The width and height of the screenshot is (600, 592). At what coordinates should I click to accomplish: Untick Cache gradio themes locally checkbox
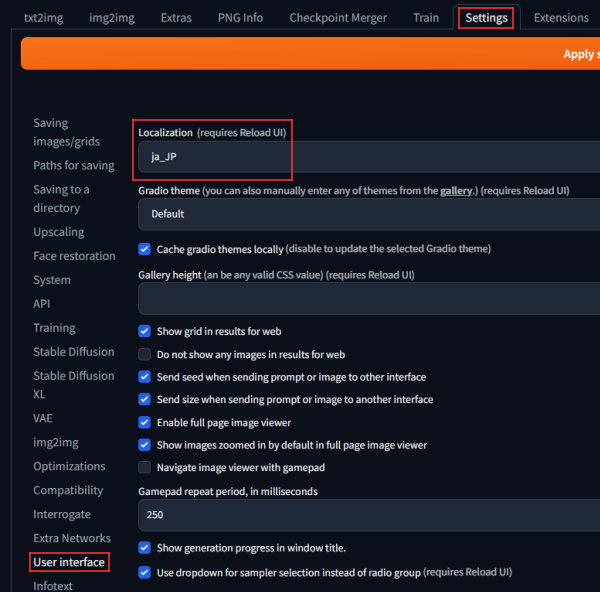145,249
